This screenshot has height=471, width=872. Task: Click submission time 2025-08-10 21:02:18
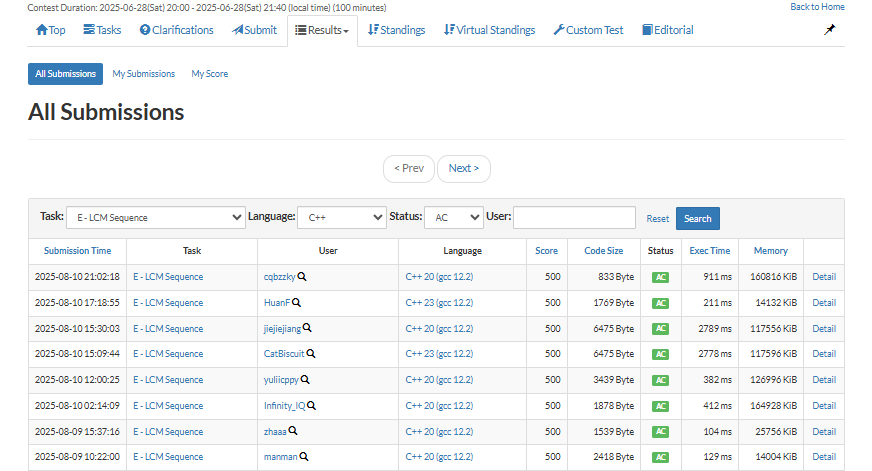pos(77,277)
